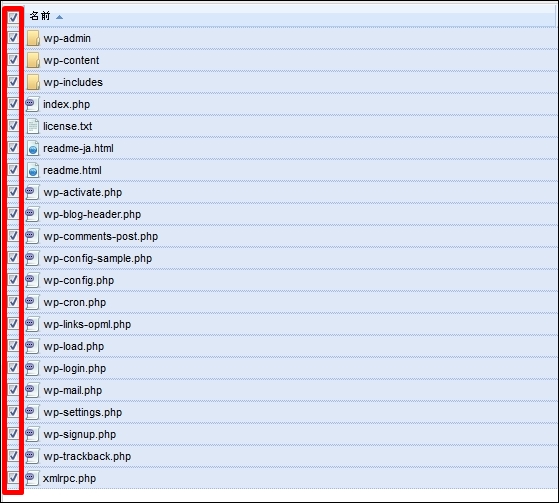The image size is (559, 503).
Task: Select the wp-load.php file name
Action: 74,347
